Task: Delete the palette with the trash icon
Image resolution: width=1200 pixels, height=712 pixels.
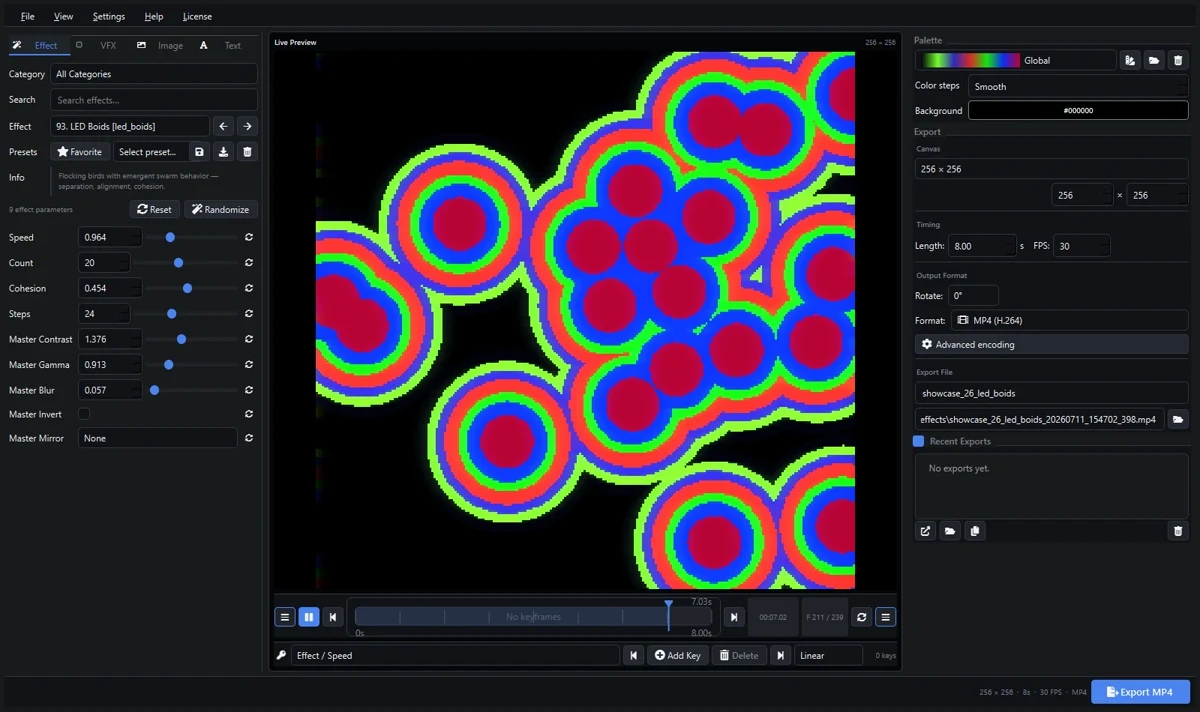Action: [x=1178, y=60]
